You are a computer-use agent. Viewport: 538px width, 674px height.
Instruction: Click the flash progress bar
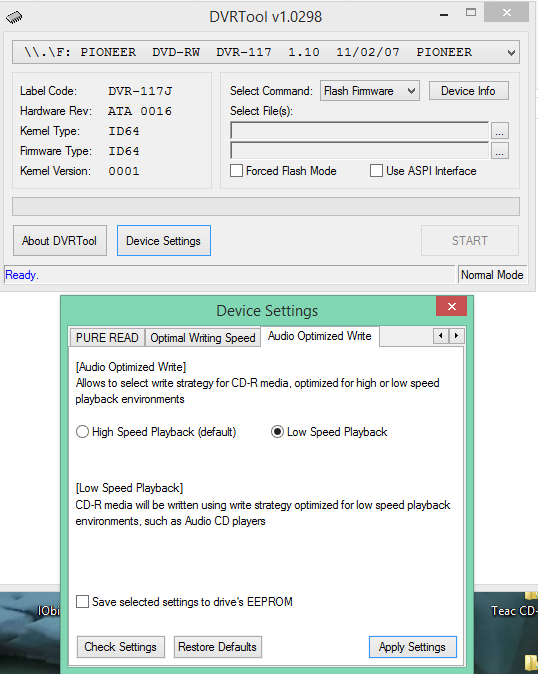(266, 207)
